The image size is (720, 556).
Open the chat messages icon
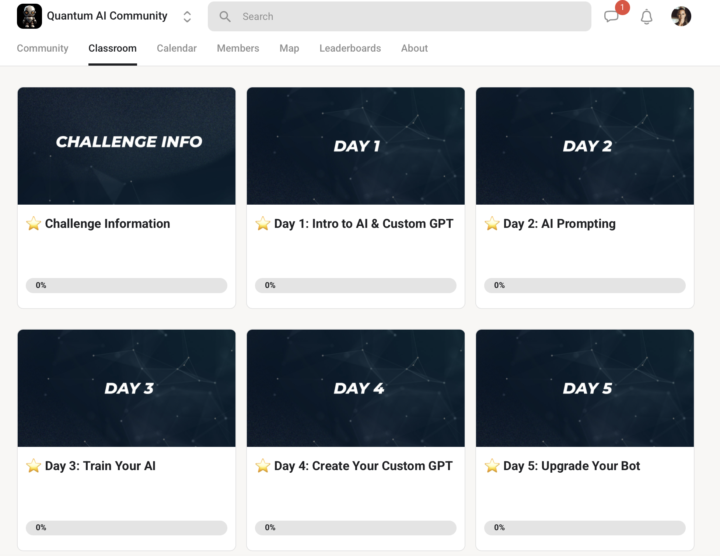pos(611,17)
